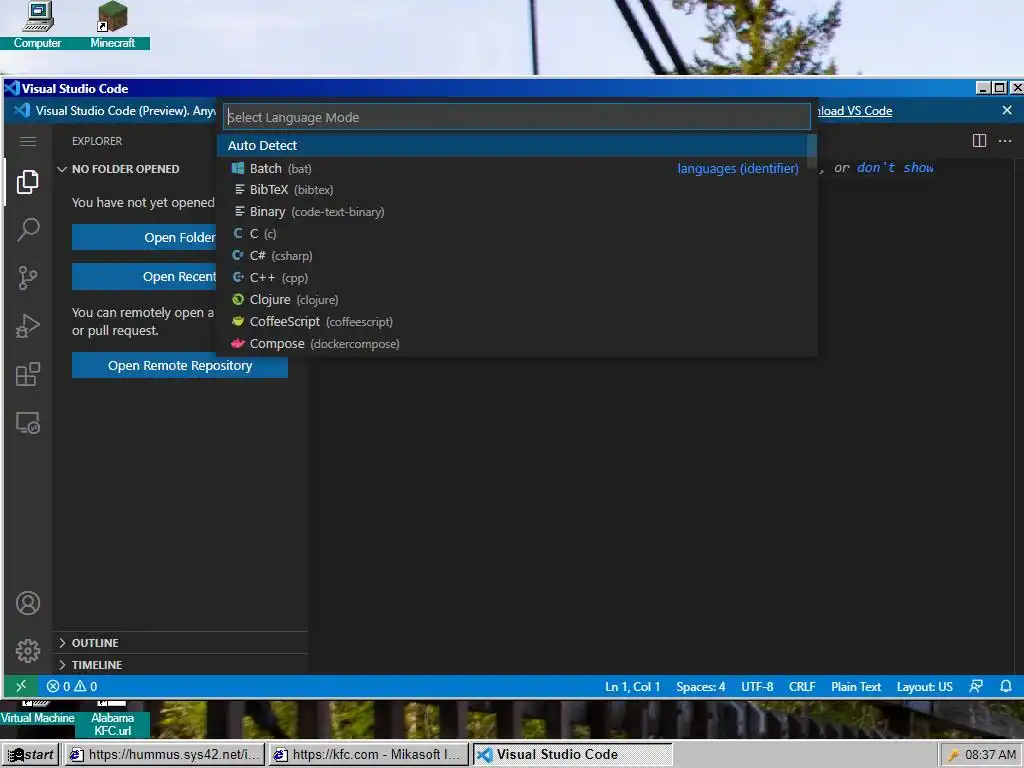Screen dimensions: 1024x768
Task: Click the EXPLORER panel title
Action: (97, 141)
